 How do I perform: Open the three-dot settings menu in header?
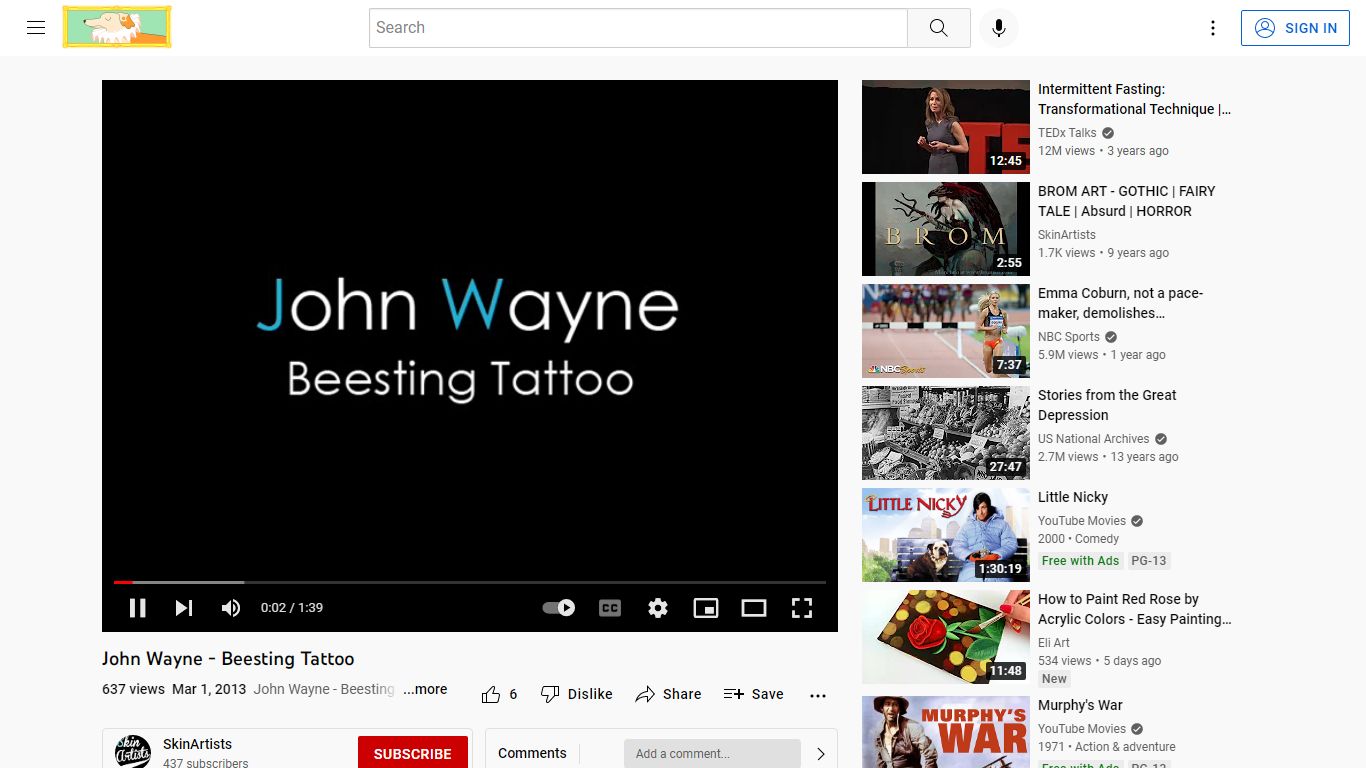(x=1213, y=28)
